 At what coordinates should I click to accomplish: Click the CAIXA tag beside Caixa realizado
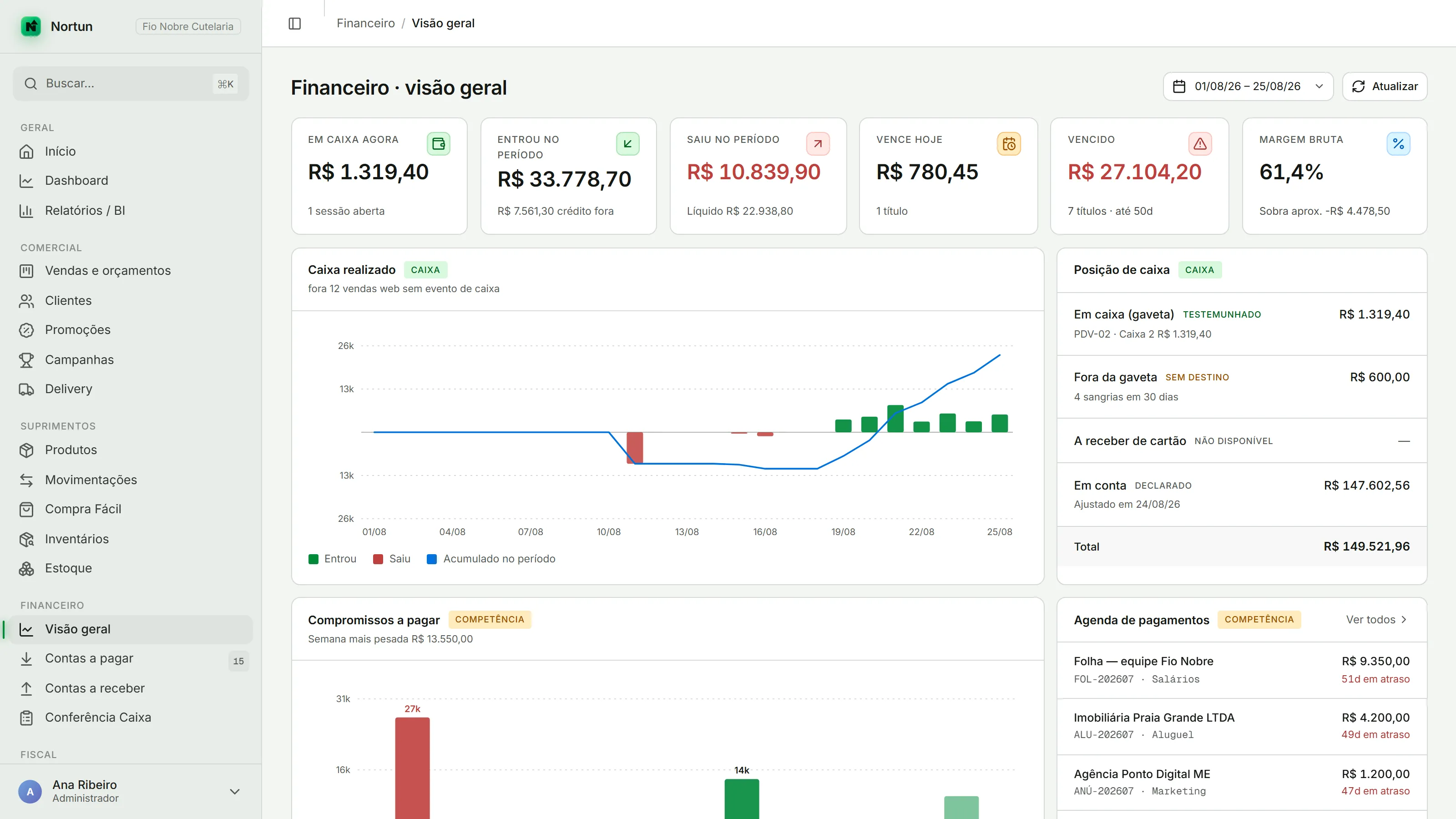coord(425,270)
